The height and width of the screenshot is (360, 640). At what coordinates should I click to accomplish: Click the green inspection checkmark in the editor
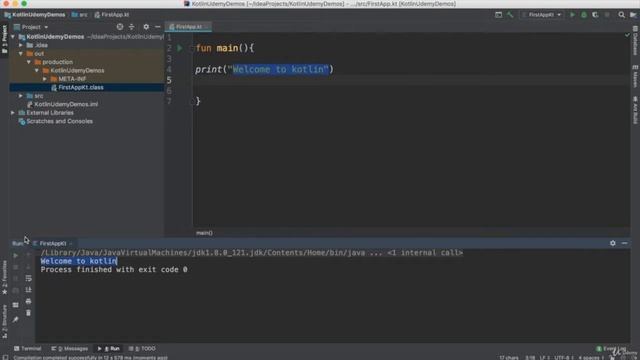[627, 35]
